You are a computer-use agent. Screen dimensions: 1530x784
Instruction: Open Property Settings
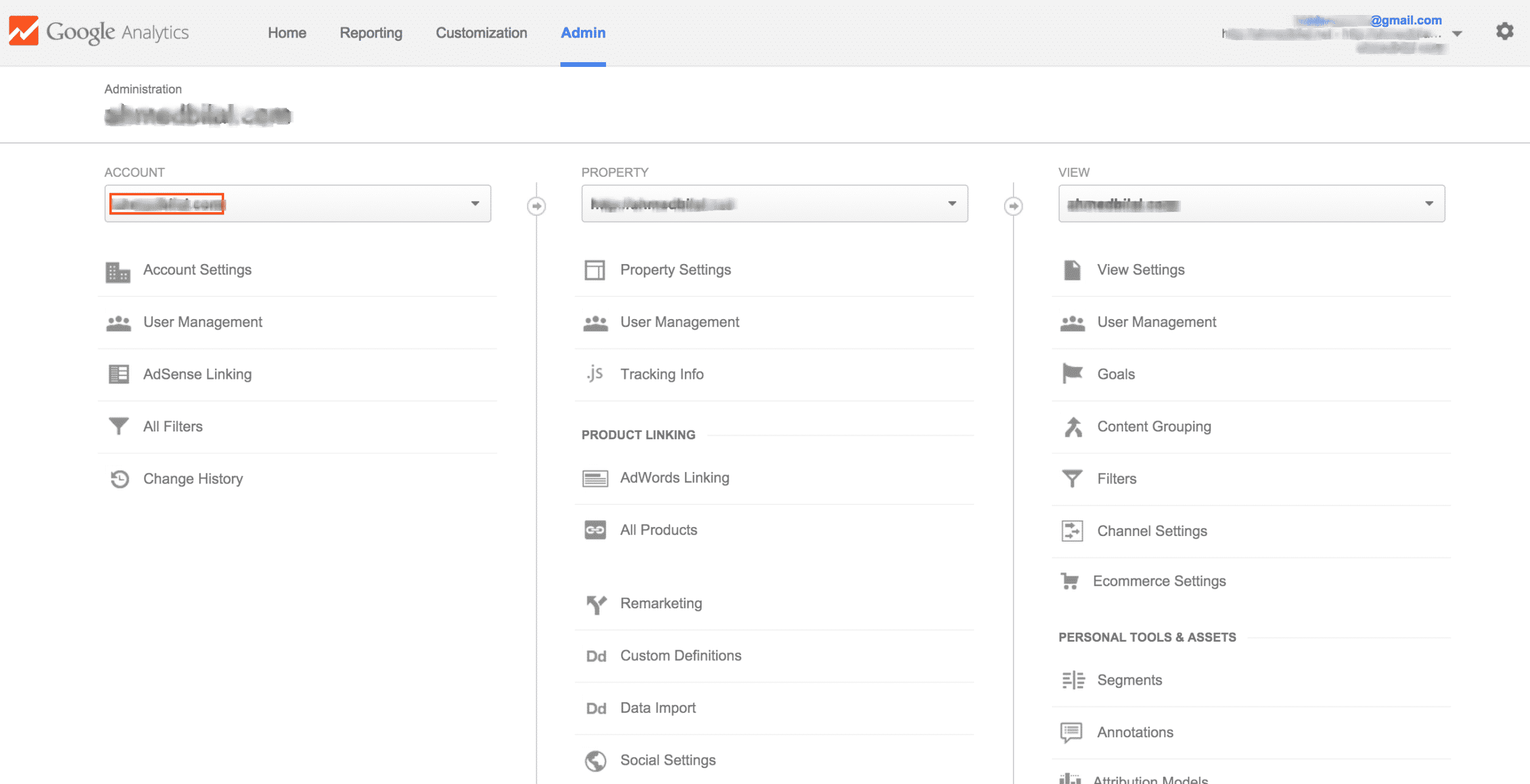click(x=675, y=269)
